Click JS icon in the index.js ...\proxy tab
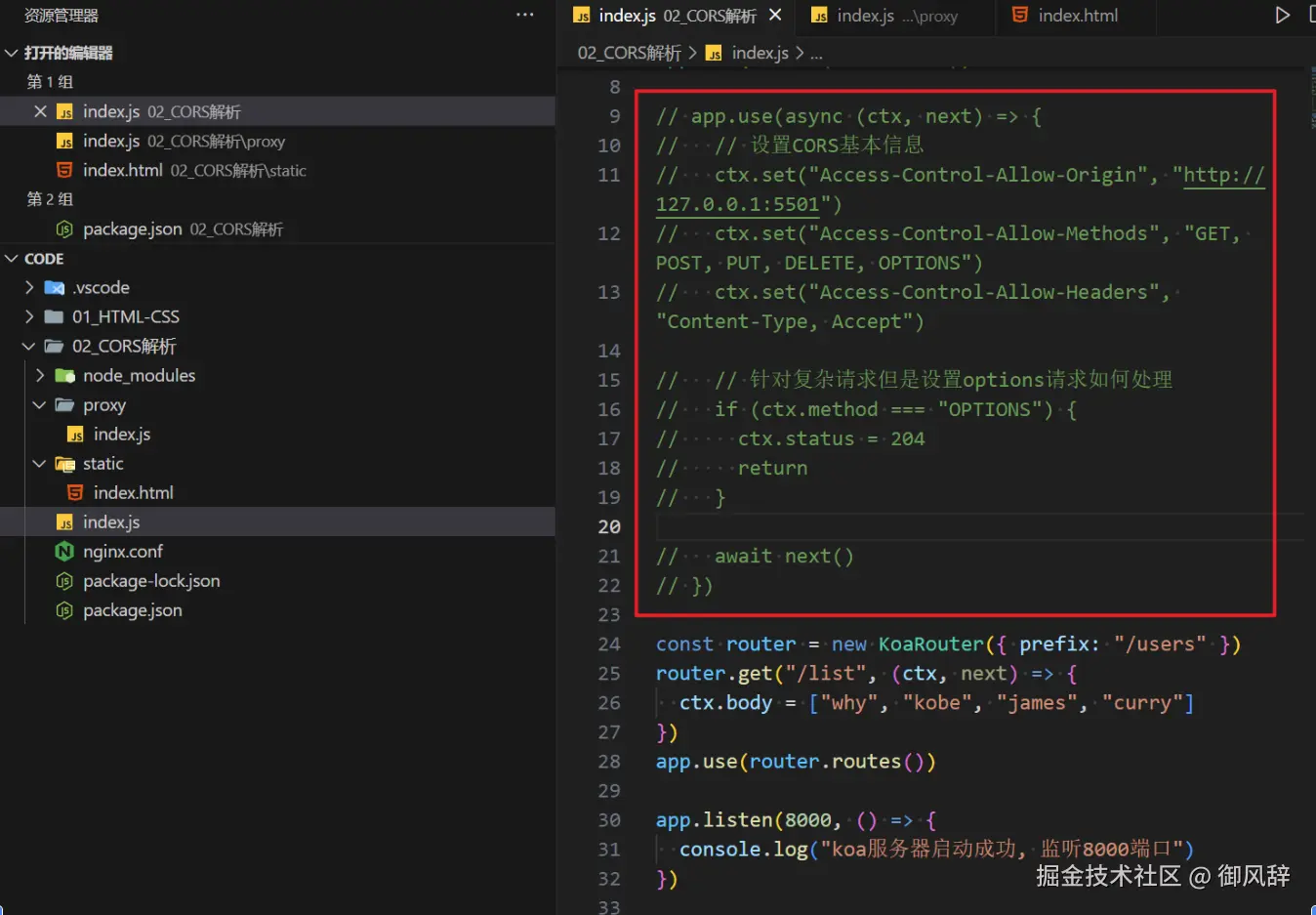 tap(820, 16)
